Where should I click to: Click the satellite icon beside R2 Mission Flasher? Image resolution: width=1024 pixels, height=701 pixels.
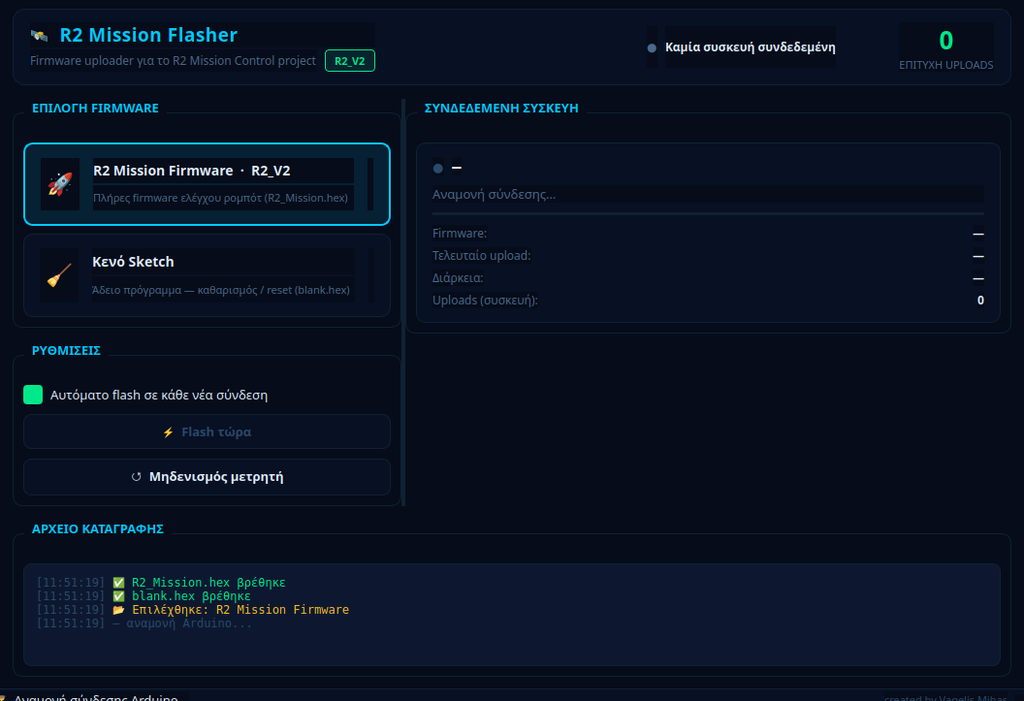click(x=39, y=35)
